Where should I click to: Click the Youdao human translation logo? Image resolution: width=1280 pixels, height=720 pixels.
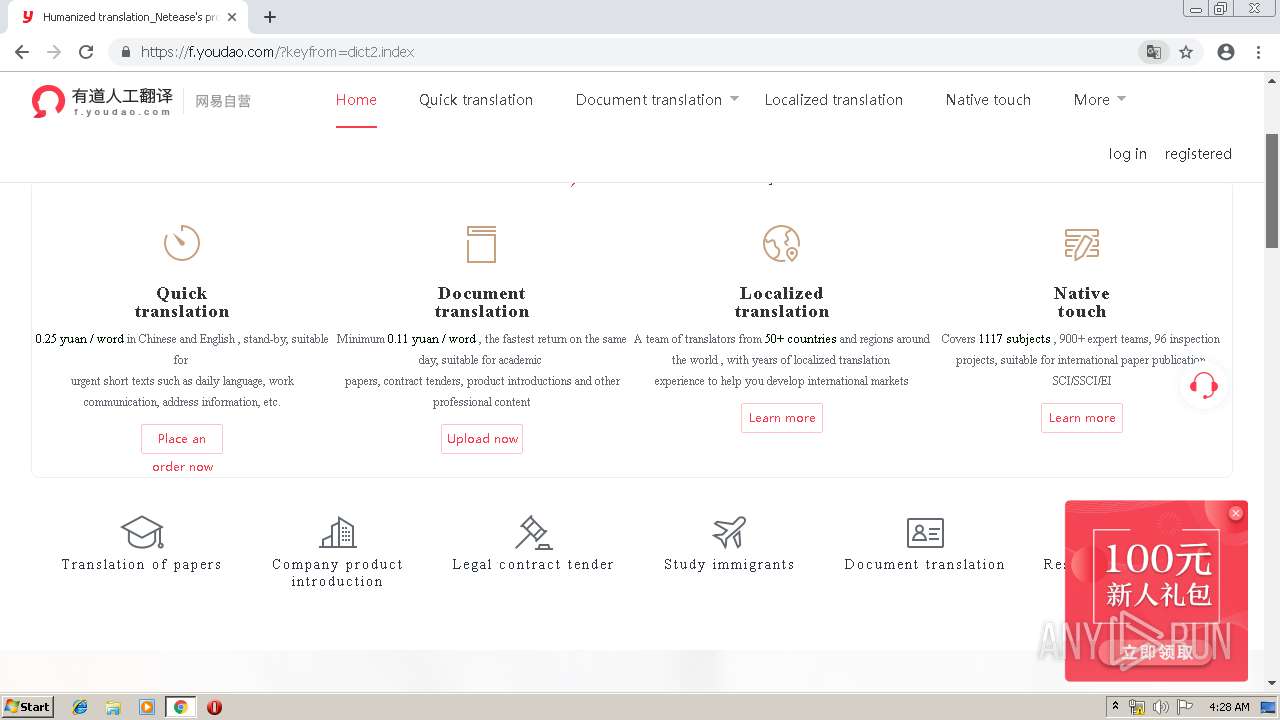click(102, 101)
